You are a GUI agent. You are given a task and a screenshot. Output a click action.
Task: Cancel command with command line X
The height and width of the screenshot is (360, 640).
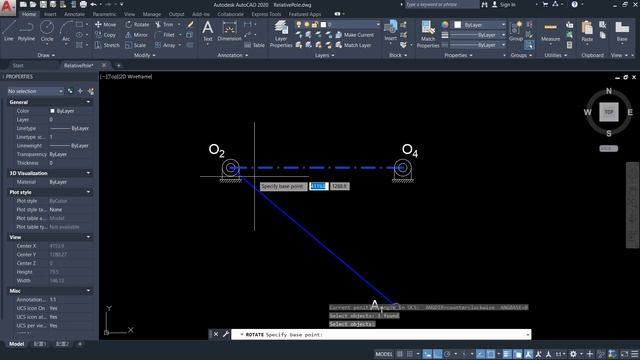point(216,334)
